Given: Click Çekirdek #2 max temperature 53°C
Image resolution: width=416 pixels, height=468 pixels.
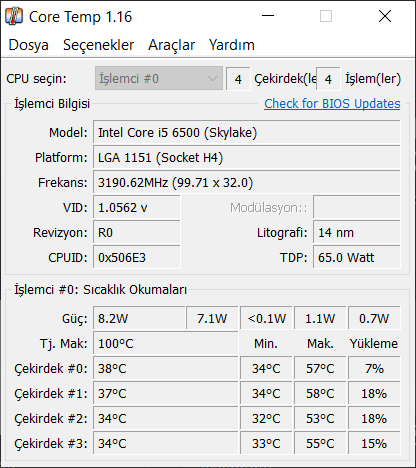Looking at the screenshot, I should [x=320, y=419].
